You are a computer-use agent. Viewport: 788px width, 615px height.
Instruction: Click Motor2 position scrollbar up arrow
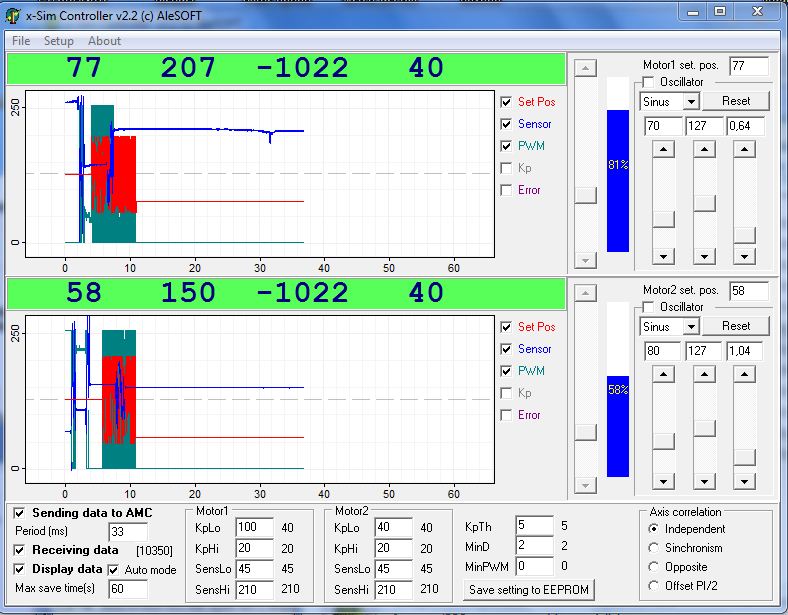coord(585,293)
